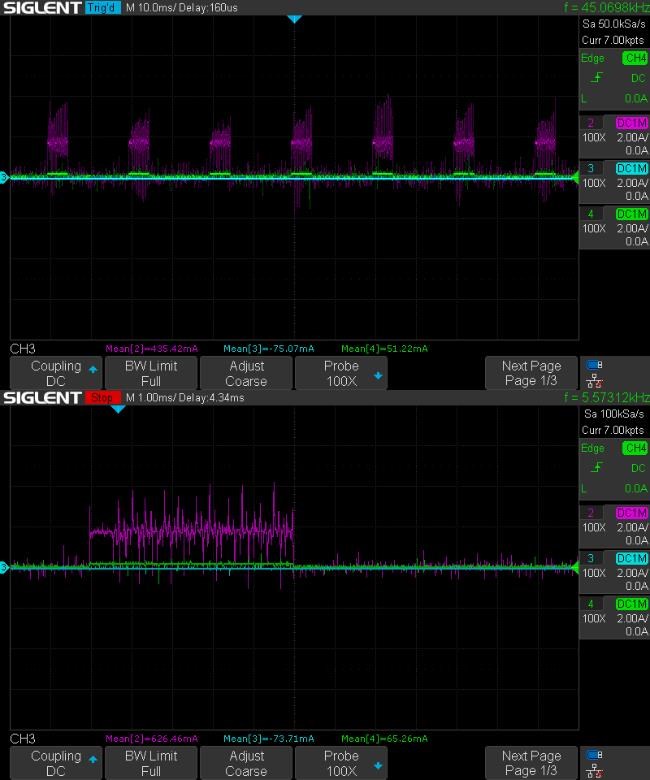Click the rising edge slope icon in the Stop capture
The width and height of the screenshot is (650, 780).
click(x=597, y=468)
